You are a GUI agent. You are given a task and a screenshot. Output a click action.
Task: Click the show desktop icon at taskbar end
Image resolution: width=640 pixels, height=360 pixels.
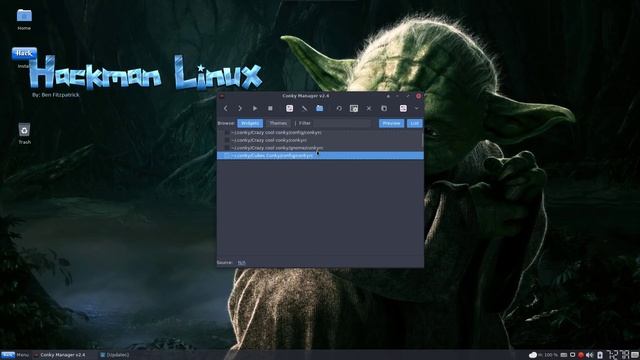tap(635, 355)
